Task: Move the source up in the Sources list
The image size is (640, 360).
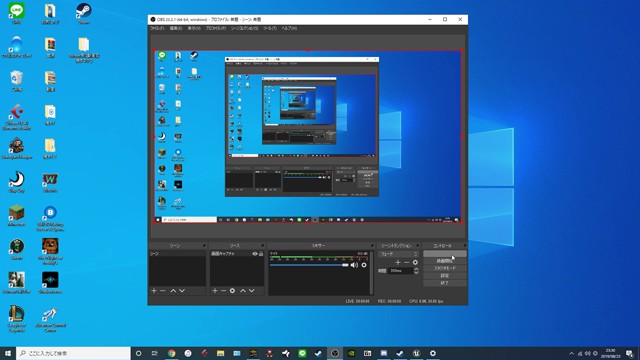Action: [x=243, y=291]
